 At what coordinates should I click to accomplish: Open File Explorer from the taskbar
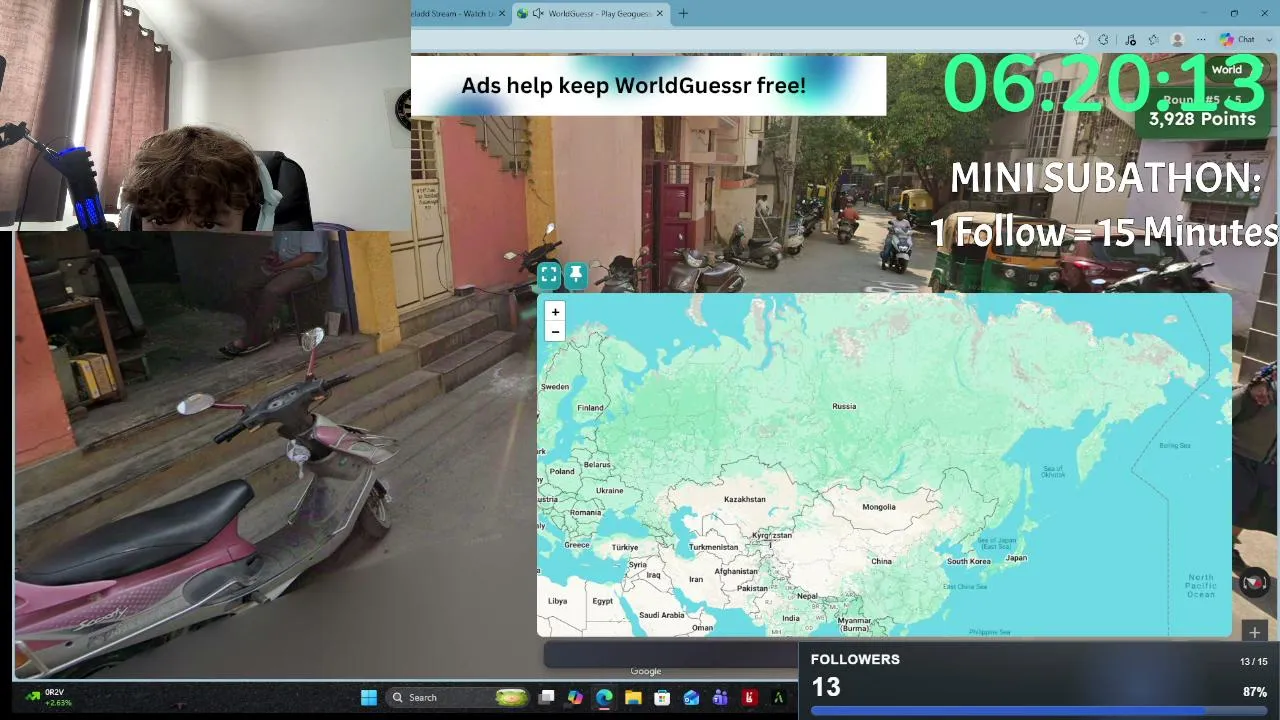coord(633,697)
